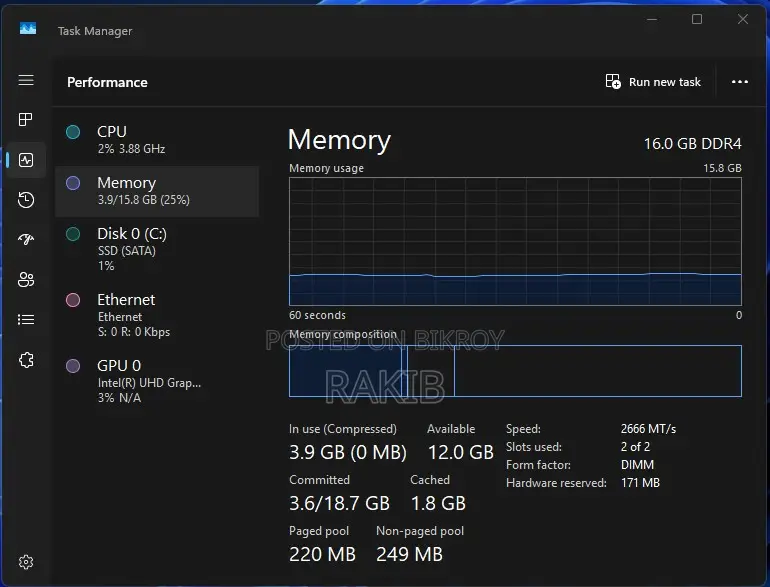Click the Run new task icon
Image resolution: width=770 pixels, height=587 pixels.
tap(613, 81)
